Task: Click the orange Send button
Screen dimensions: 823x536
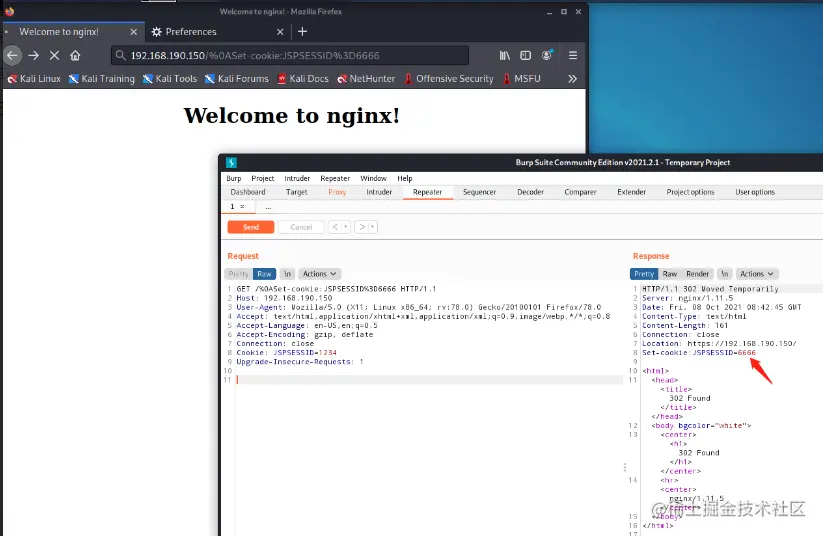Action: point(251,227)
